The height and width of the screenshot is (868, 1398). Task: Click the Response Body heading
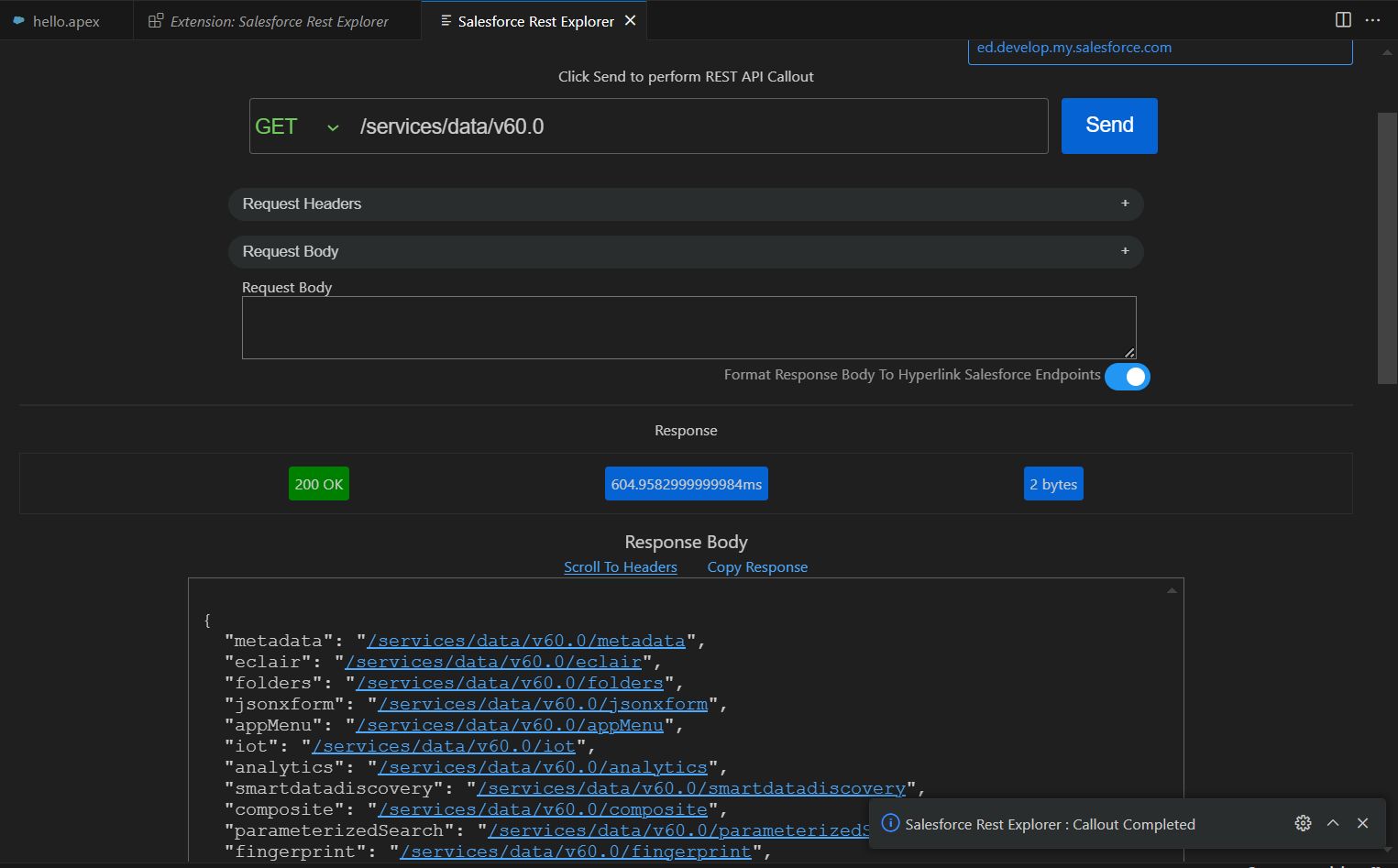click(686, 542)
